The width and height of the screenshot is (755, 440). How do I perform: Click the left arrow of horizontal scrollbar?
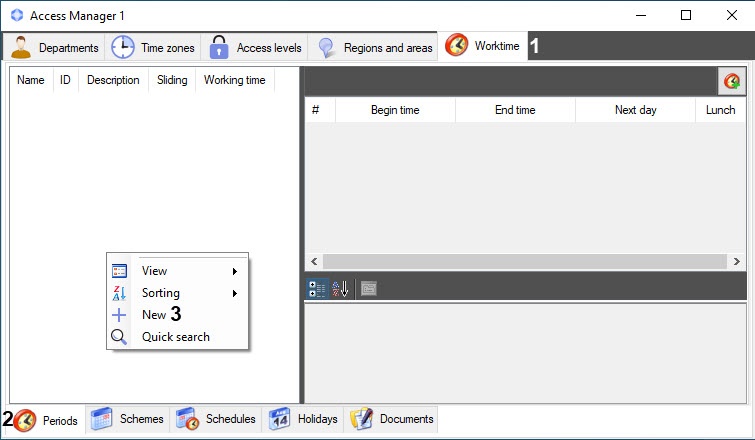point(314,261)
